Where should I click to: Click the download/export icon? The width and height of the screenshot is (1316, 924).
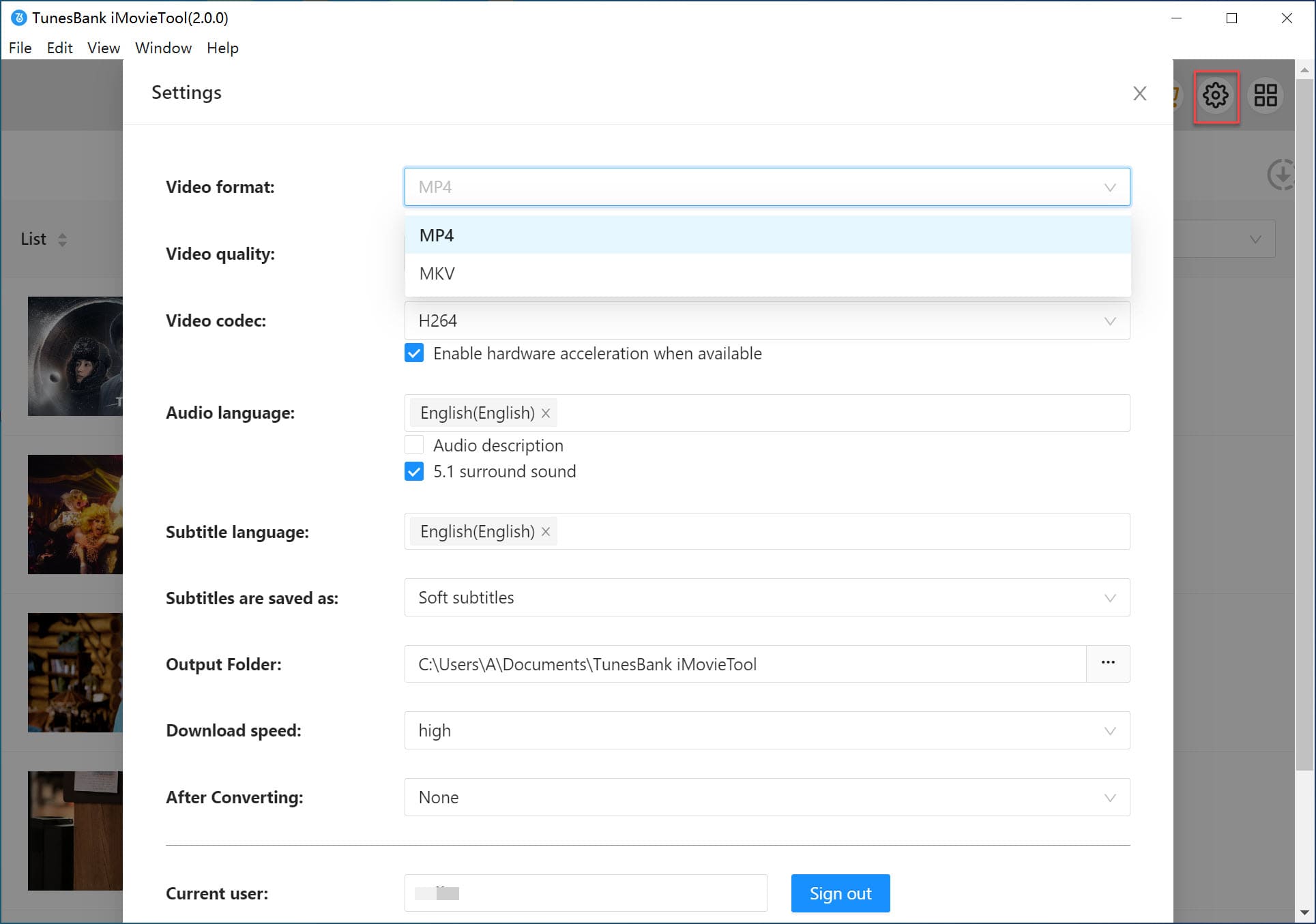coord(1281,173)
